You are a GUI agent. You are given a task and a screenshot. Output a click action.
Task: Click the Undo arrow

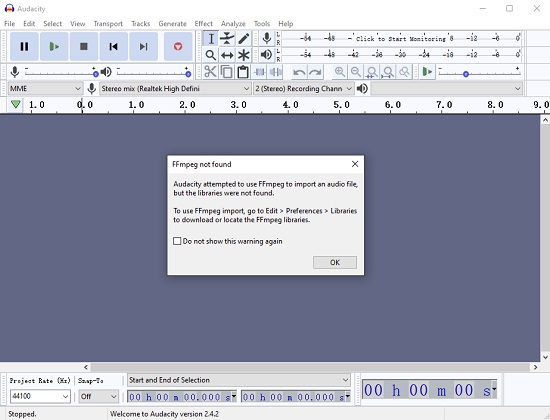(299, 72)
